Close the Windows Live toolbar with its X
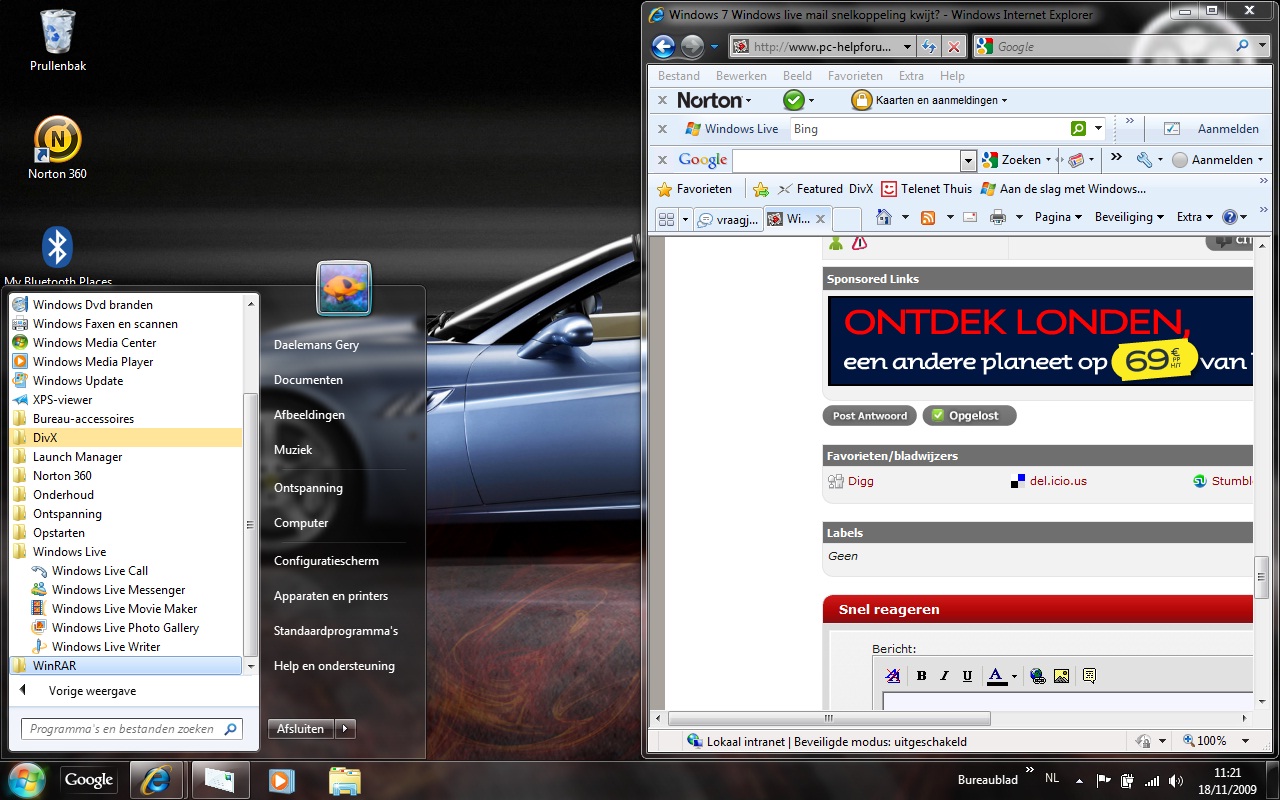The height and width of the screenshot is (800, 1280). [662, 129]
